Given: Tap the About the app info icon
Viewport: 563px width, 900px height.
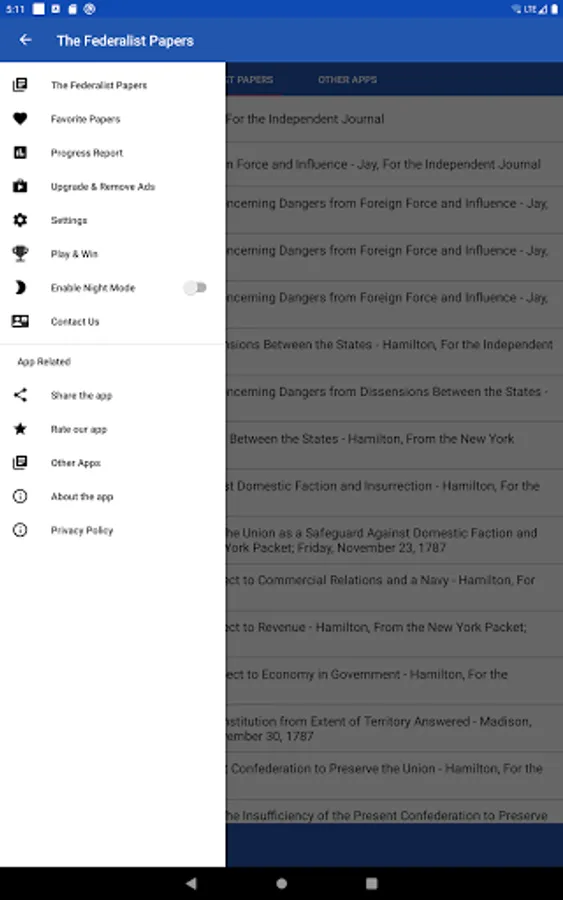Looking at the screenshot, I should click(x=20, y=496).
